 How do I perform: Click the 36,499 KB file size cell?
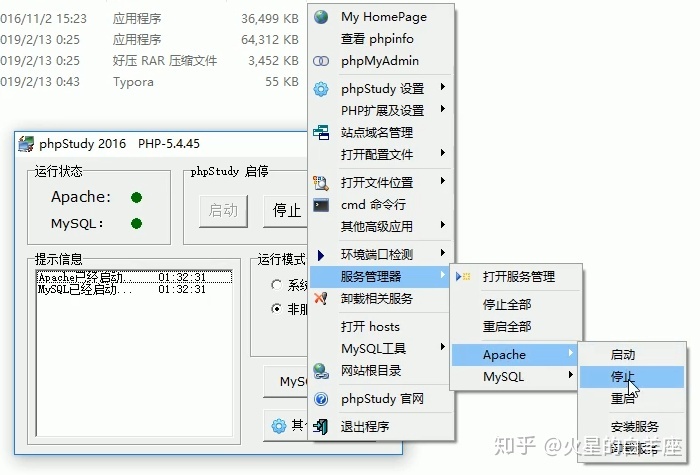(x=270, y=19)
